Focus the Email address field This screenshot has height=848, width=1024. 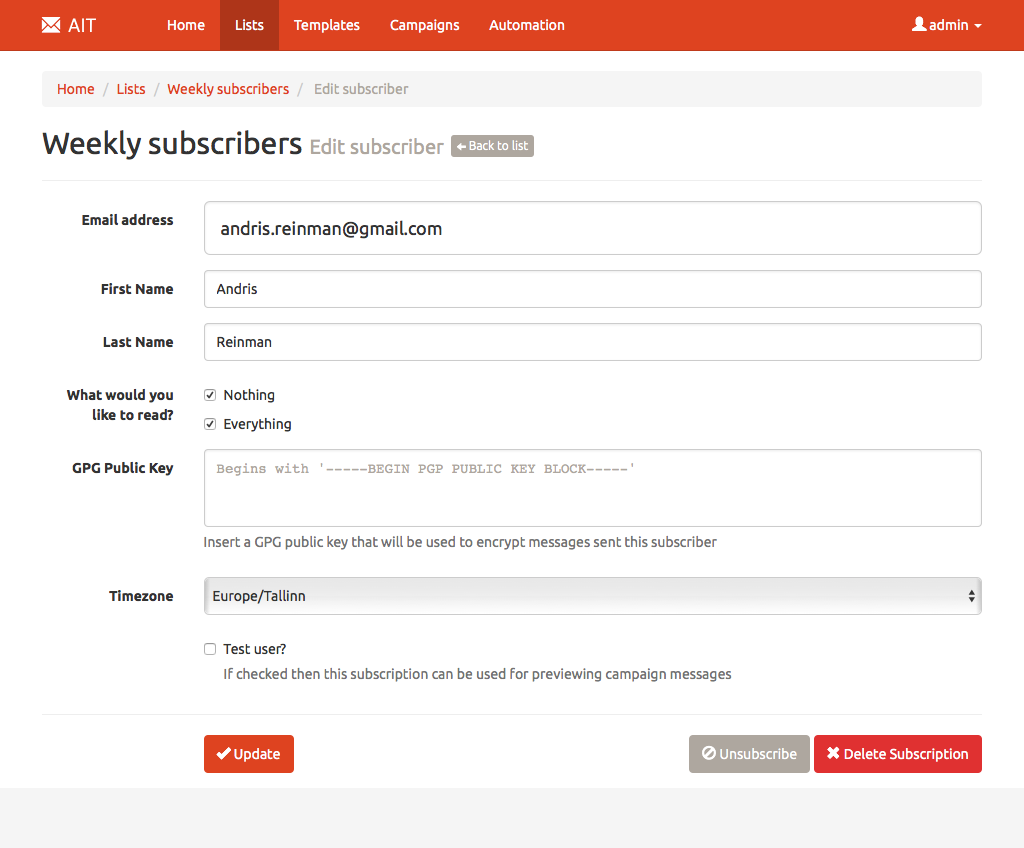592,228
